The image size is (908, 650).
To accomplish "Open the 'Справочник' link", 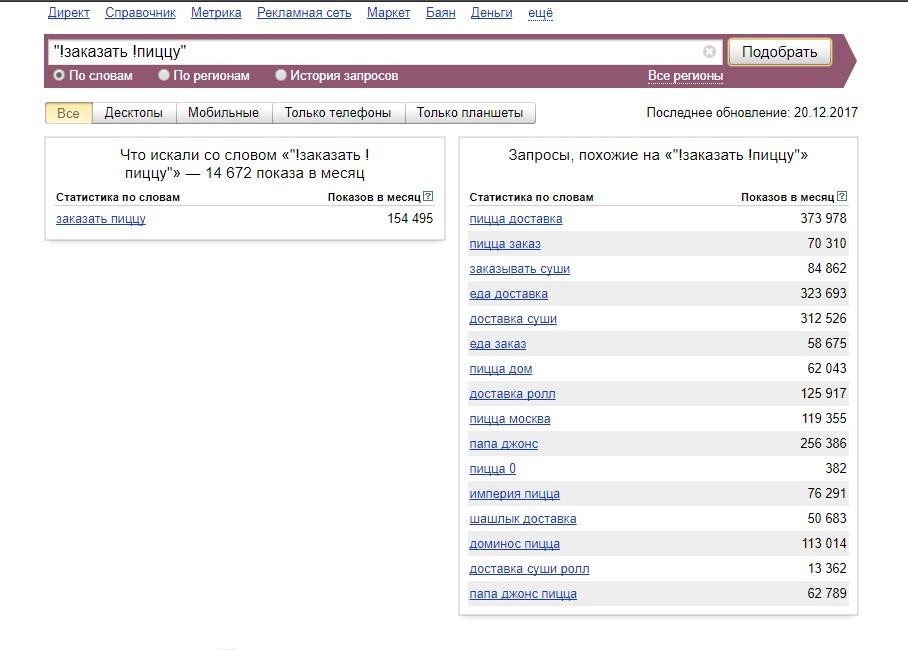I will pyautogui.click(x=140, y=13).
